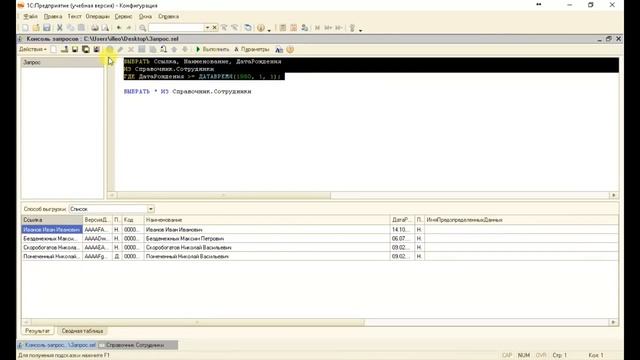Open the Действия dropdown menu
The width and height of the screenshot is (640, 360).
coord(33,49)
